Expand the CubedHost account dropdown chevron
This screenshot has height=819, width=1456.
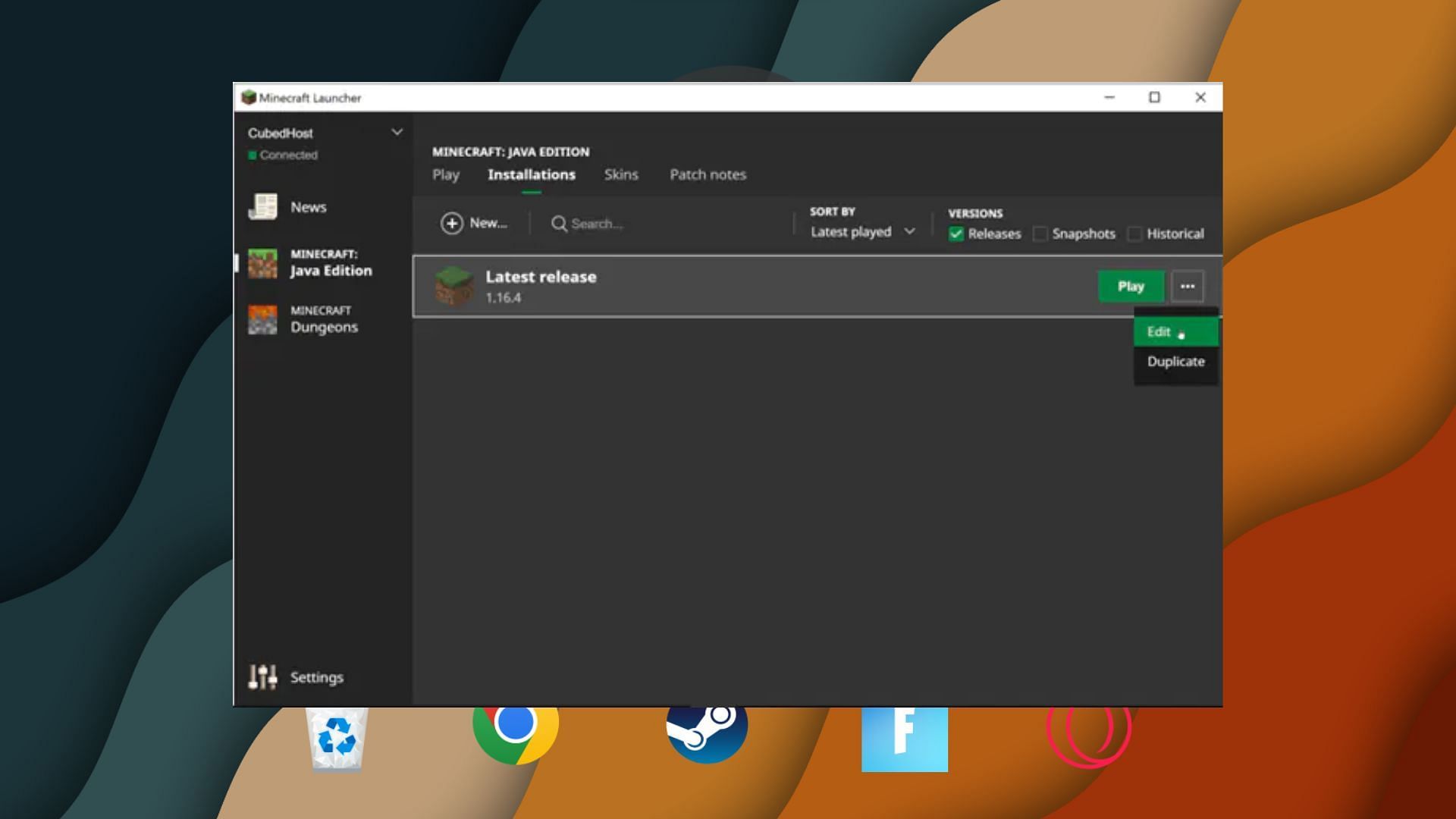click(x=397, y=132)
